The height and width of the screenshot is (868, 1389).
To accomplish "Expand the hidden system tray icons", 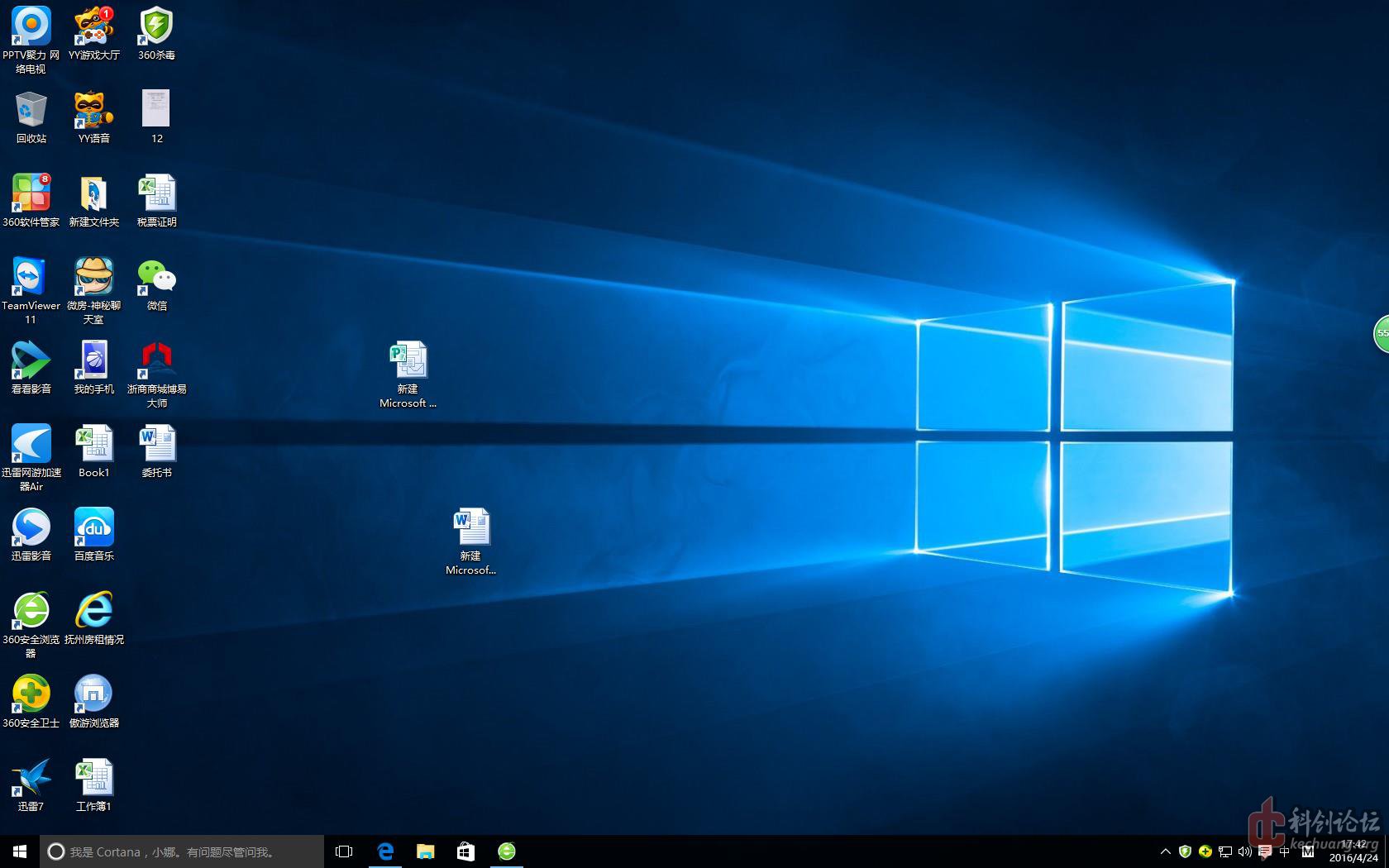I will (x=1166, y=851).
